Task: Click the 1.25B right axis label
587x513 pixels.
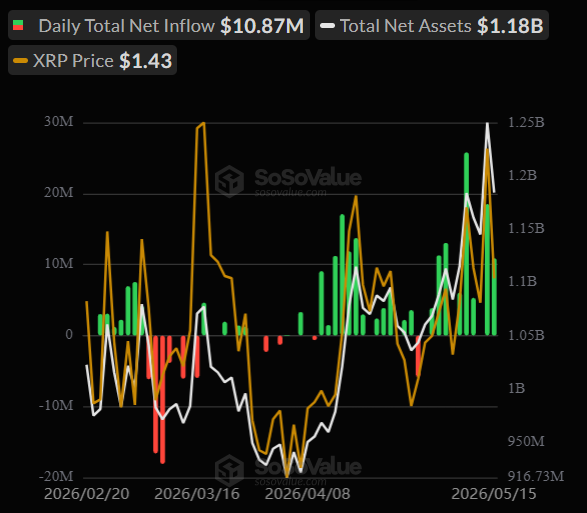Action: [x=526, y=122]
